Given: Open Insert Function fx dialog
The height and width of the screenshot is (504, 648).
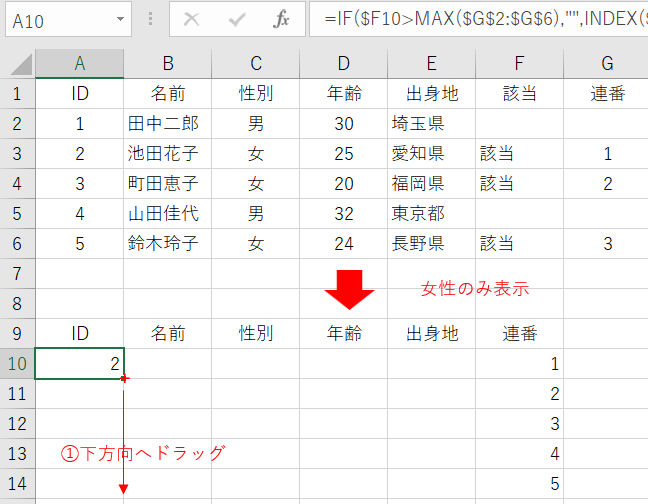Looking at the screenshot, I should coord(282,19).
